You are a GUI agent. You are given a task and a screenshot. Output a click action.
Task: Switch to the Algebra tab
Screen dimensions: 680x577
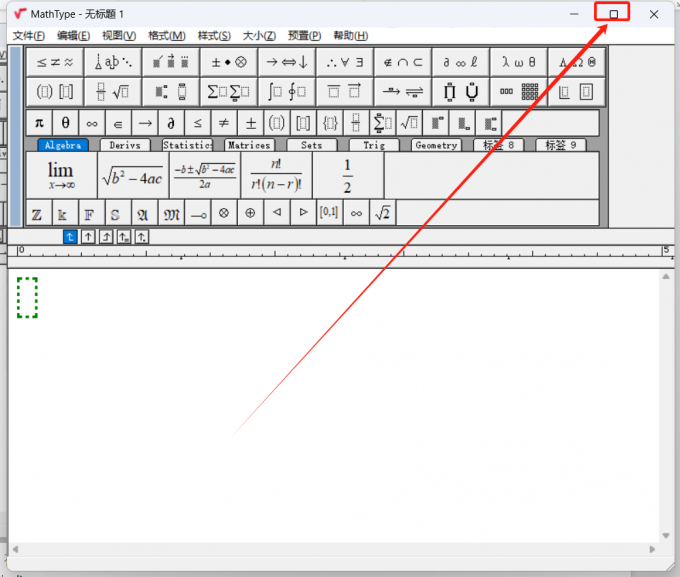(63, 145)
